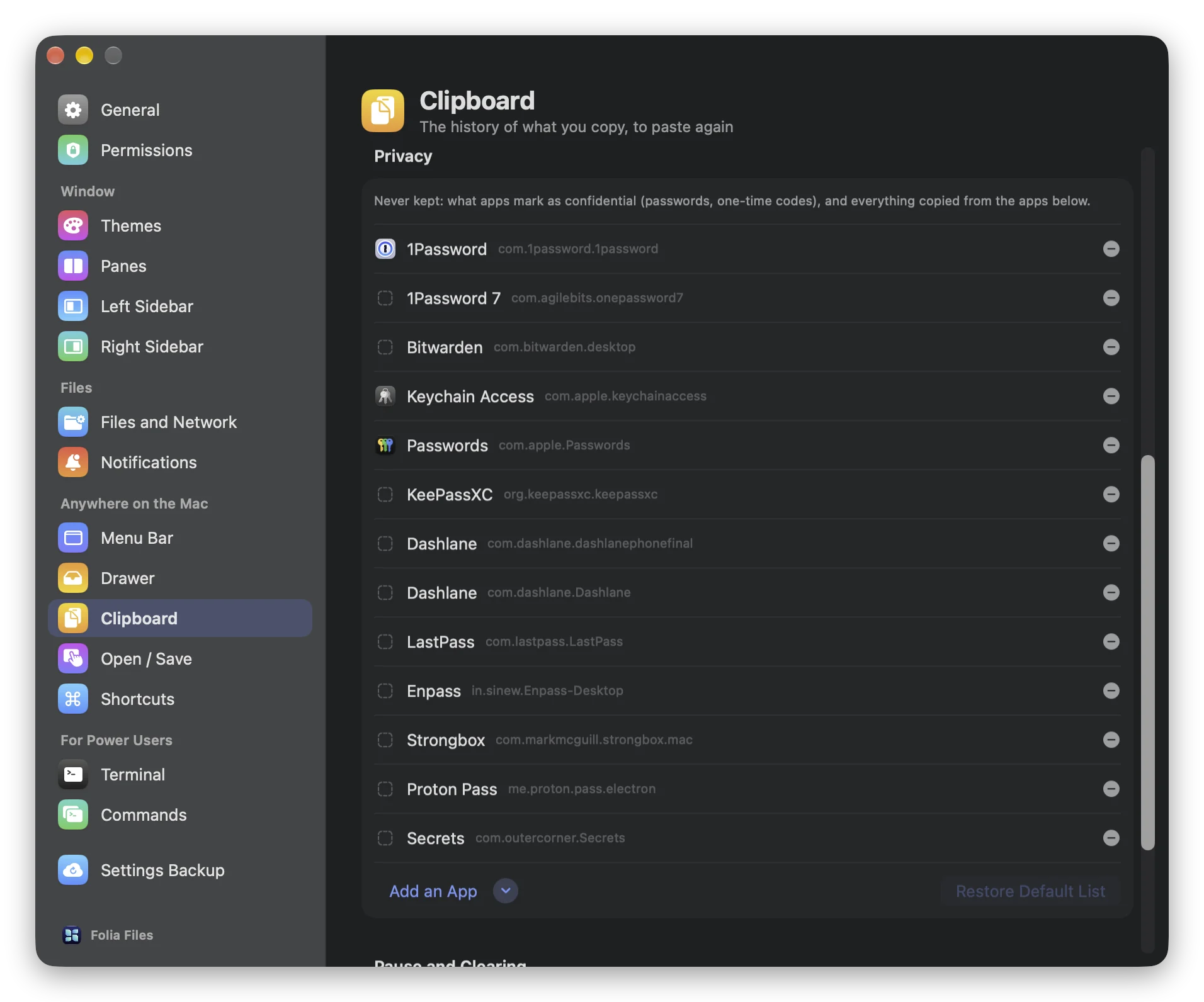1204x1002 pixels.
Task: Remove KeePassXC with its minus button
Action: coord(1111,495)
